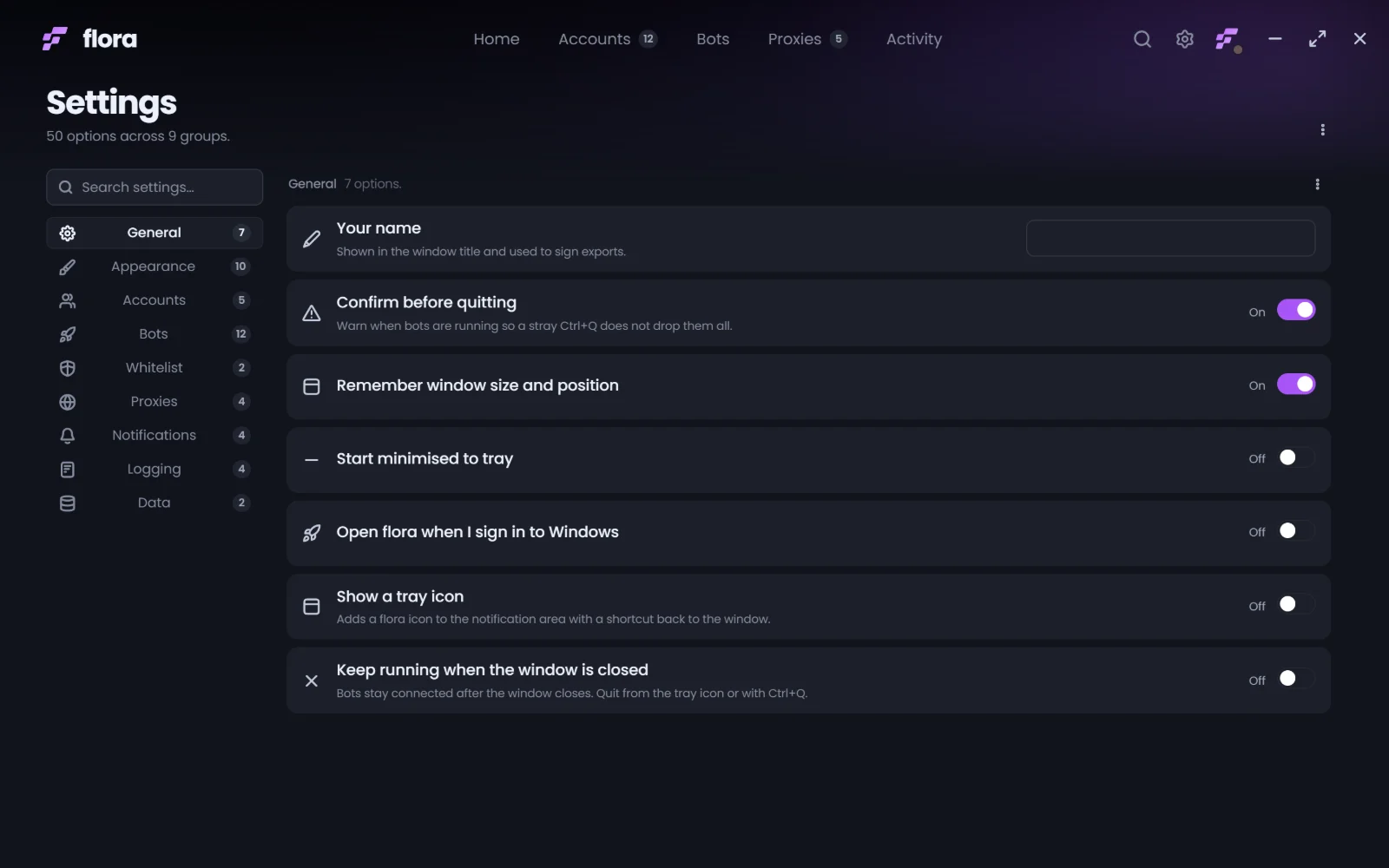
Task: Click the Logging document icon in sidebar
Action: (x=68, y=470)
